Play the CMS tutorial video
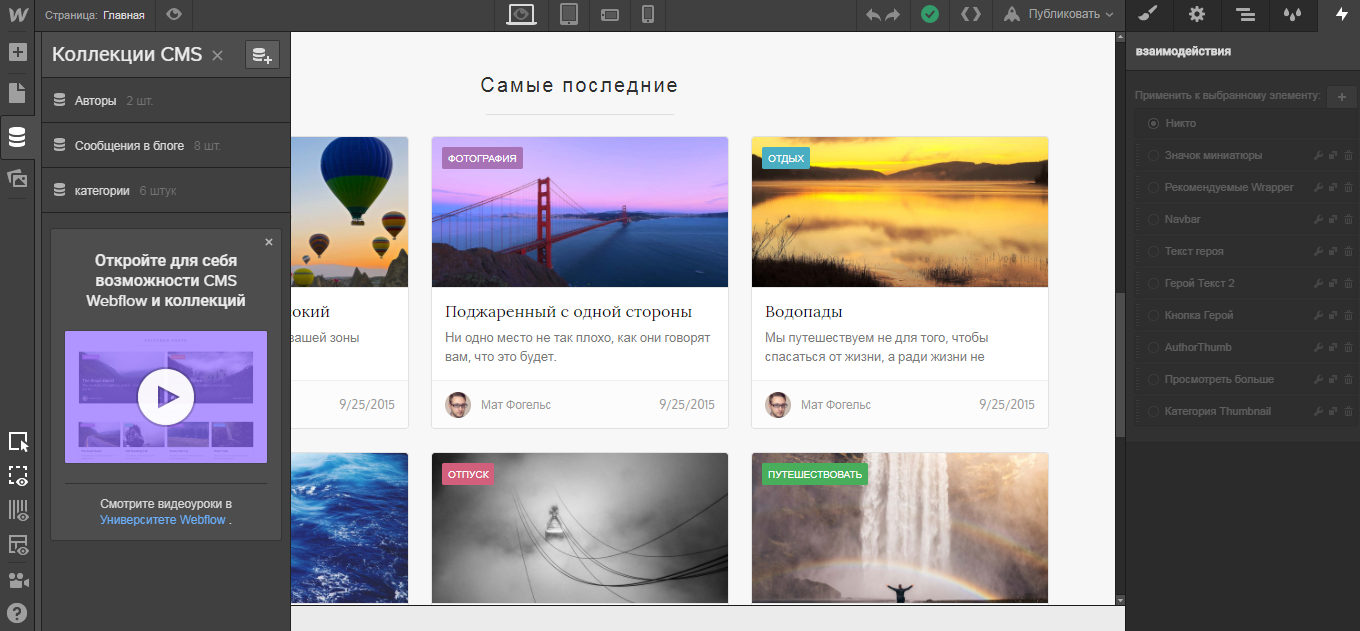The image size is (1360, 631). pos(166,397)
